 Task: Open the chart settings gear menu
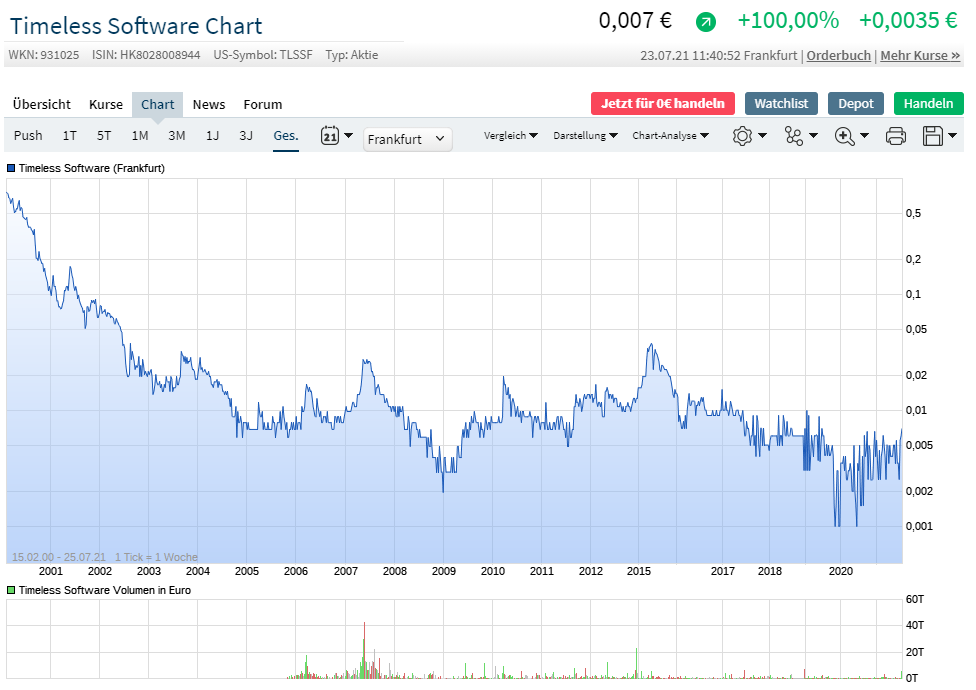[742, 136]
